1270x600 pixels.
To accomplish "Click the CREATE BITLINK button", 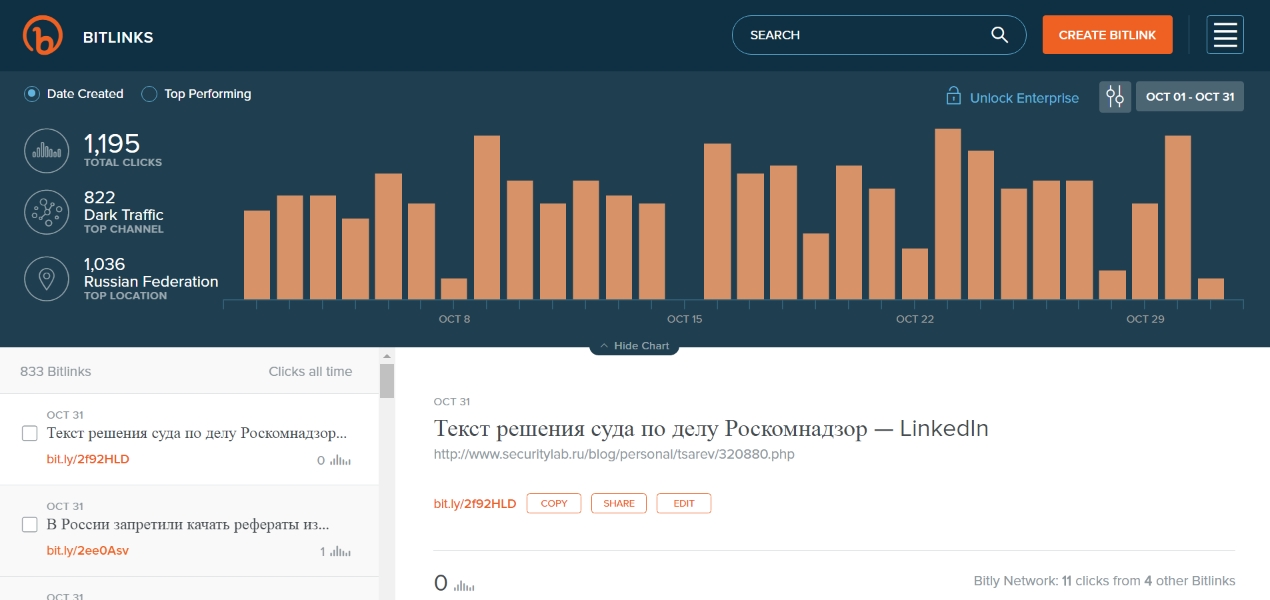I will (1107, 35).
